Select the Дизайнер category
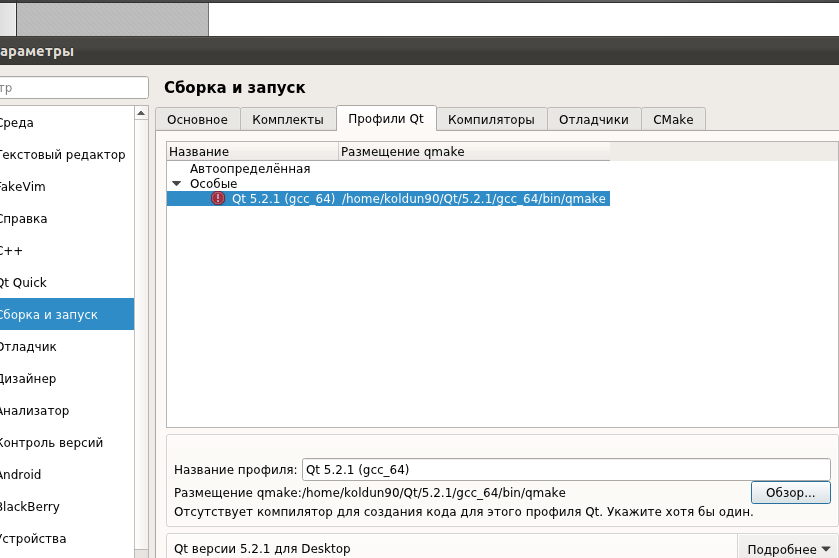The width and height of the screenshot is (839, 558). point(66,379)
